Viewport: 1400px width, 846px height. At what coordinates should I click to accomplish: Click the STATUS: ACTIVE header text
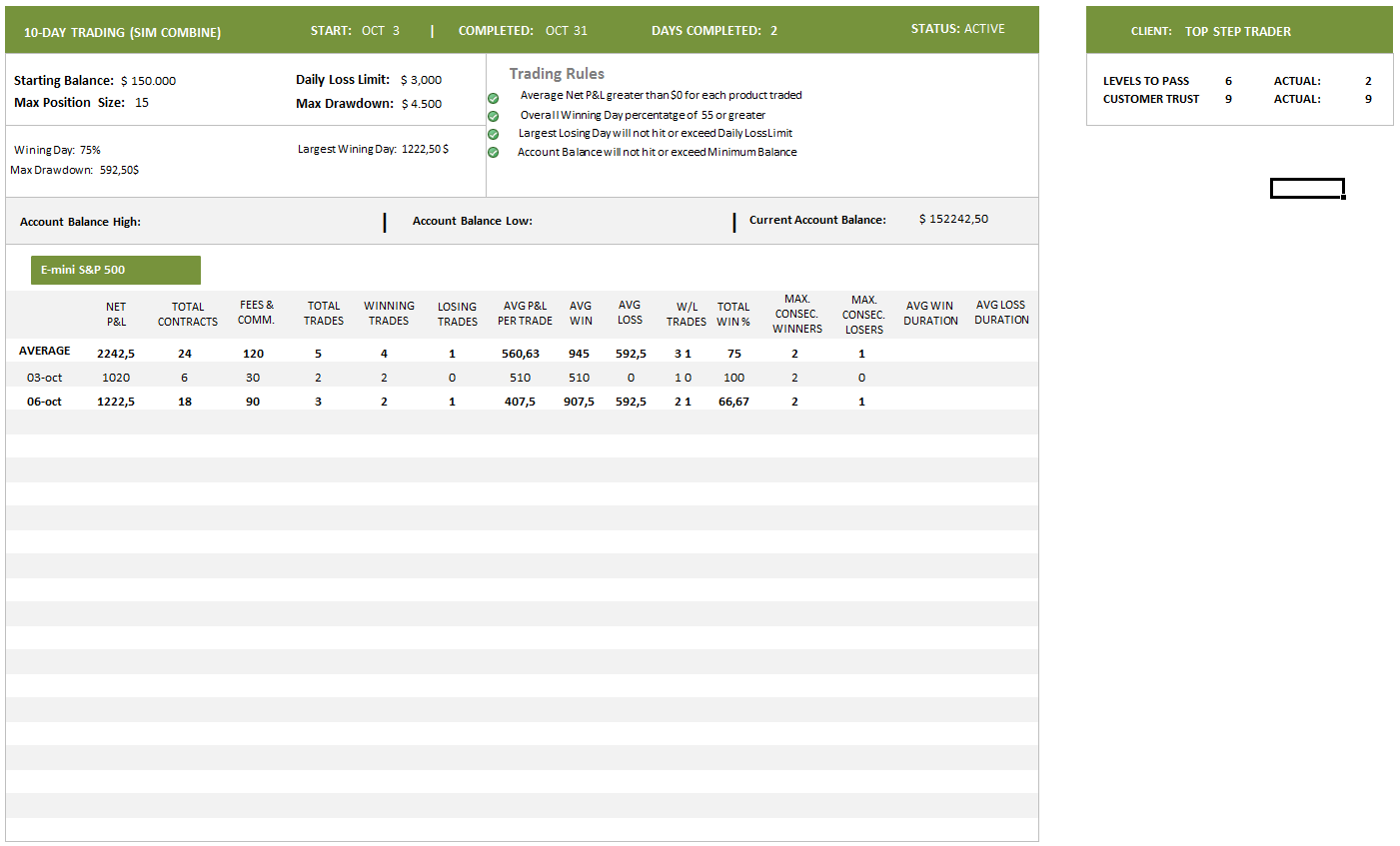(x=957, y=29)
